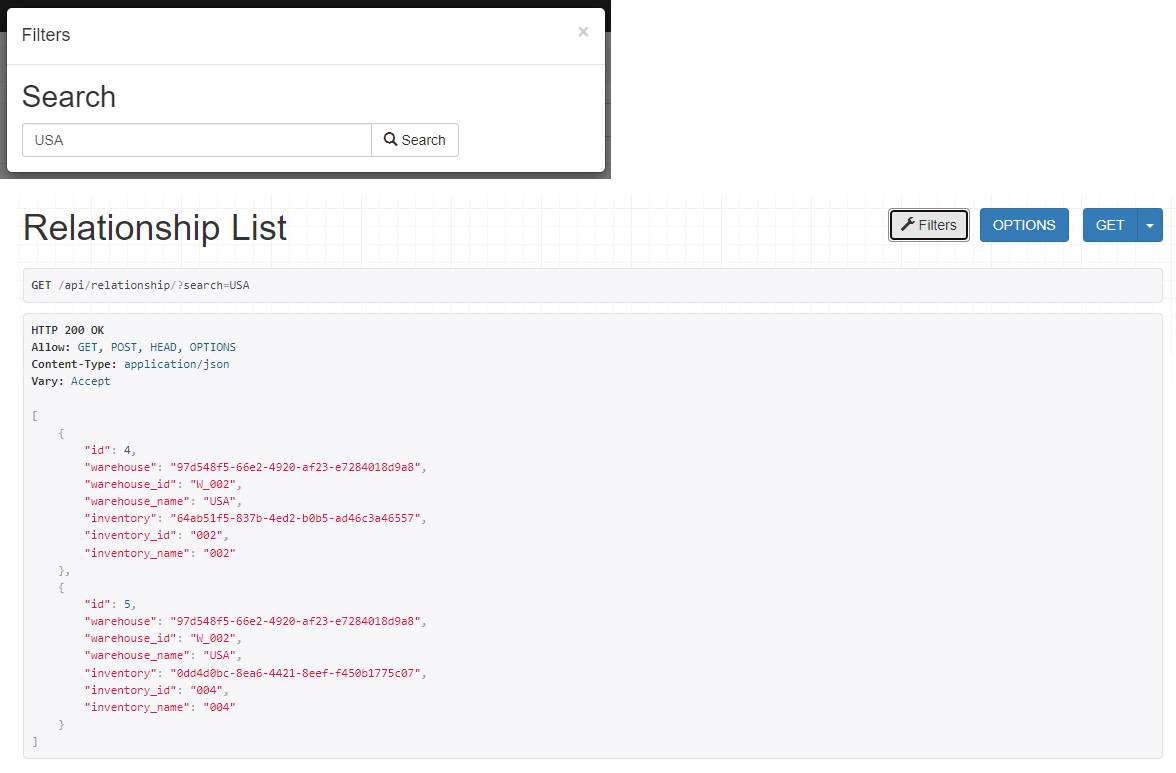Screen dimensions: 1176x773
Task: Click the Vary Accept header line
Action: 70,381
